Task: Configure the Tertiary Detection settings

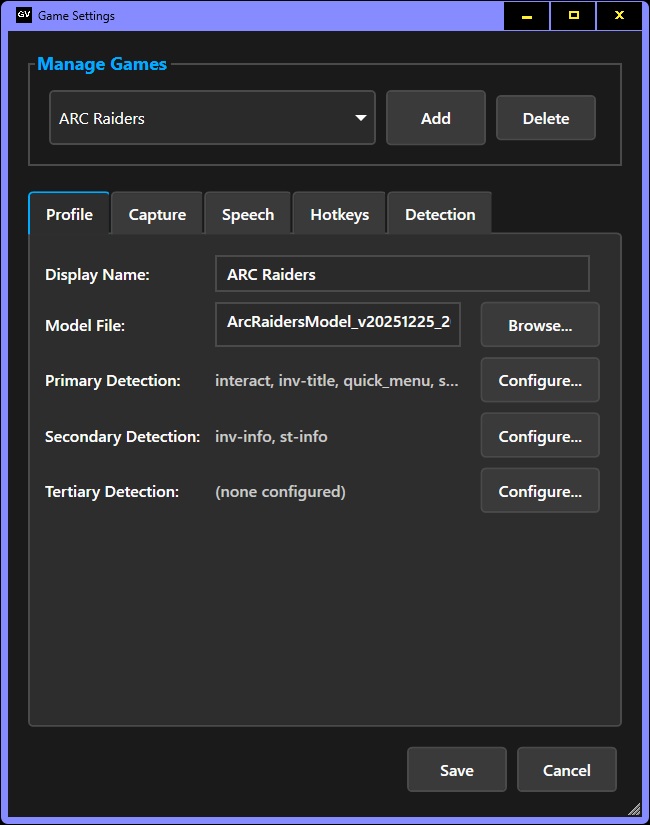Action: [x=540, y=490]
